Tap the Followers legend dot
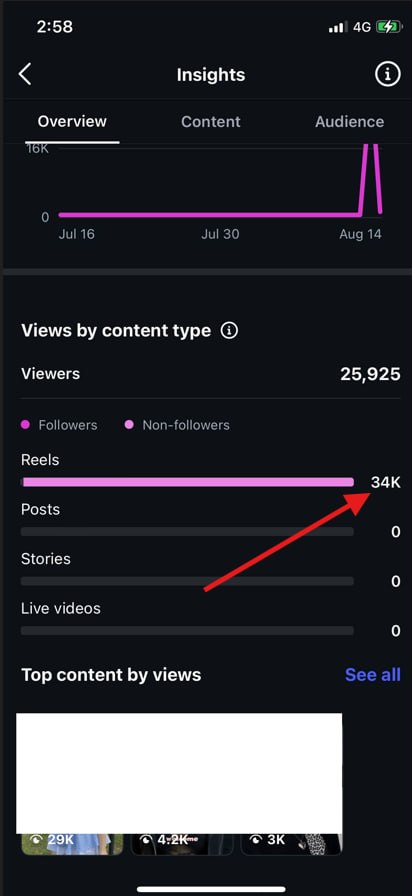 pos(25,425)
